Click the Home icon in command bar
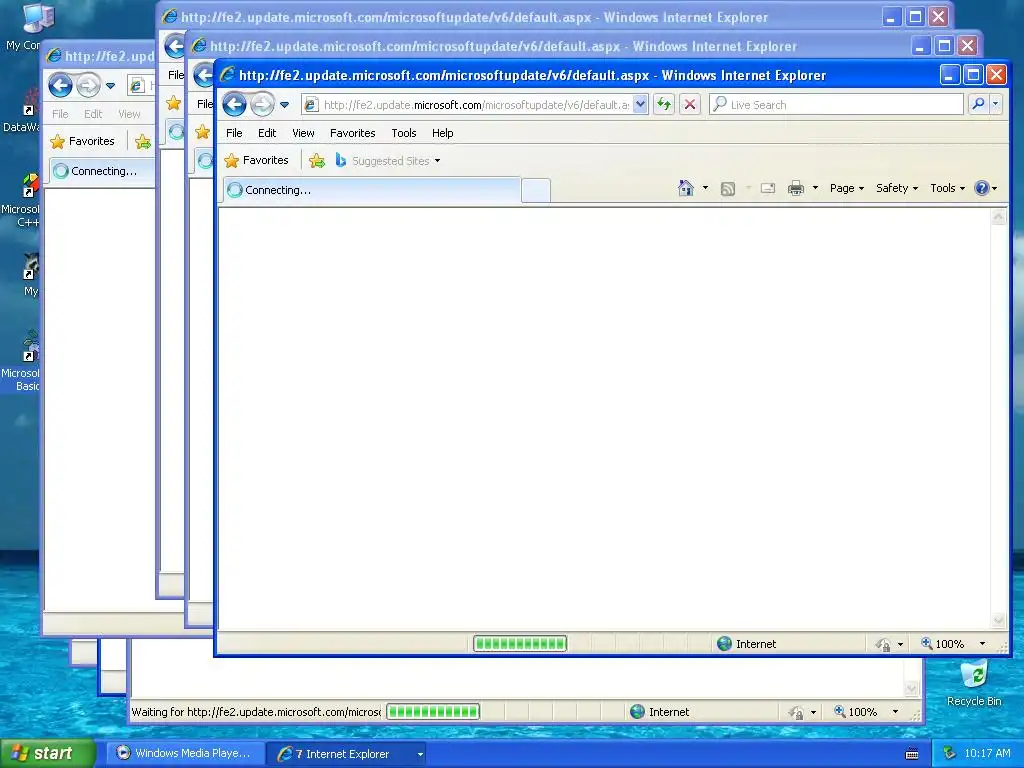Image resolution: width=1024 pixels, height=768 pixels. point(686,188)
